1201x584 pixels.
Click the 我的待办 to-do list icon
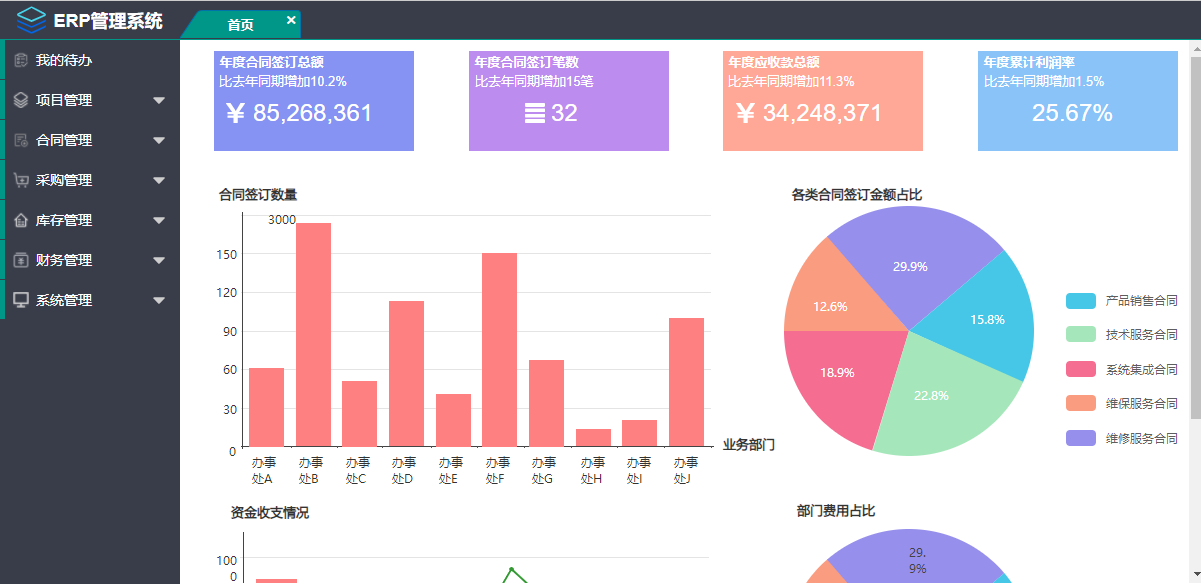(x=21, y=61)
